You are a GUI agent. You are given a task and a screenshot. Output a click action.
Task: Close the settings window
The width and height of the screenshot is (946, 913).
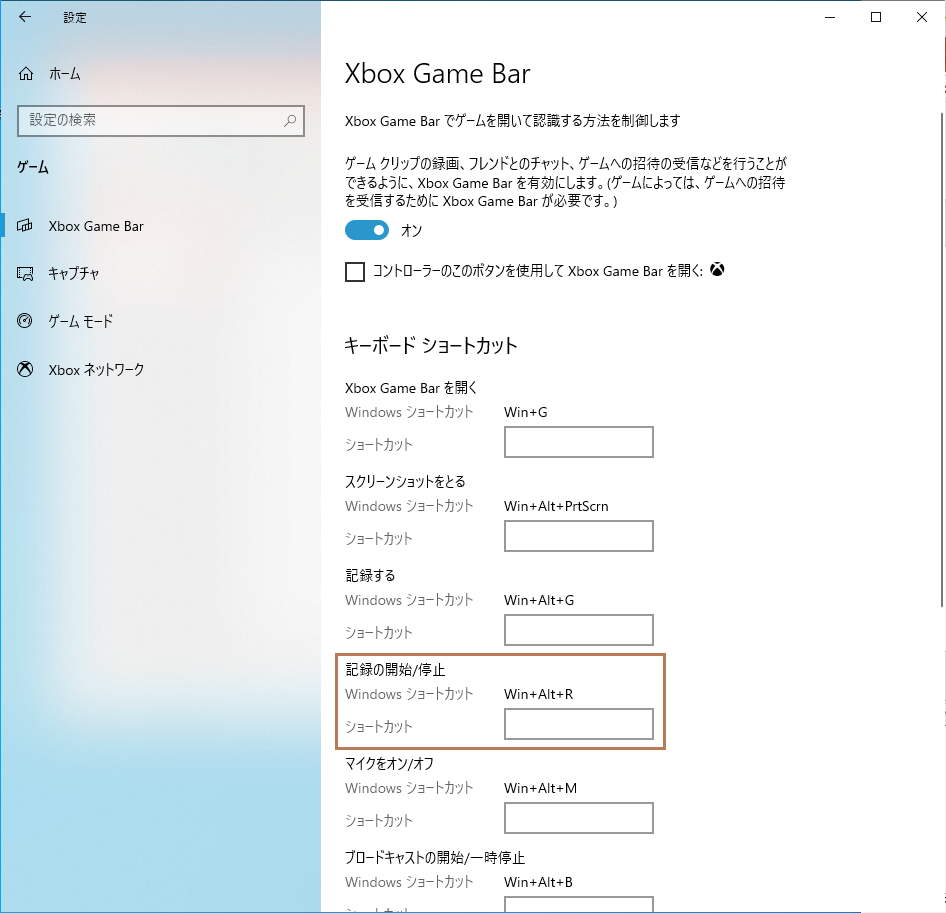pyautogui.click(x=922, y=17)
